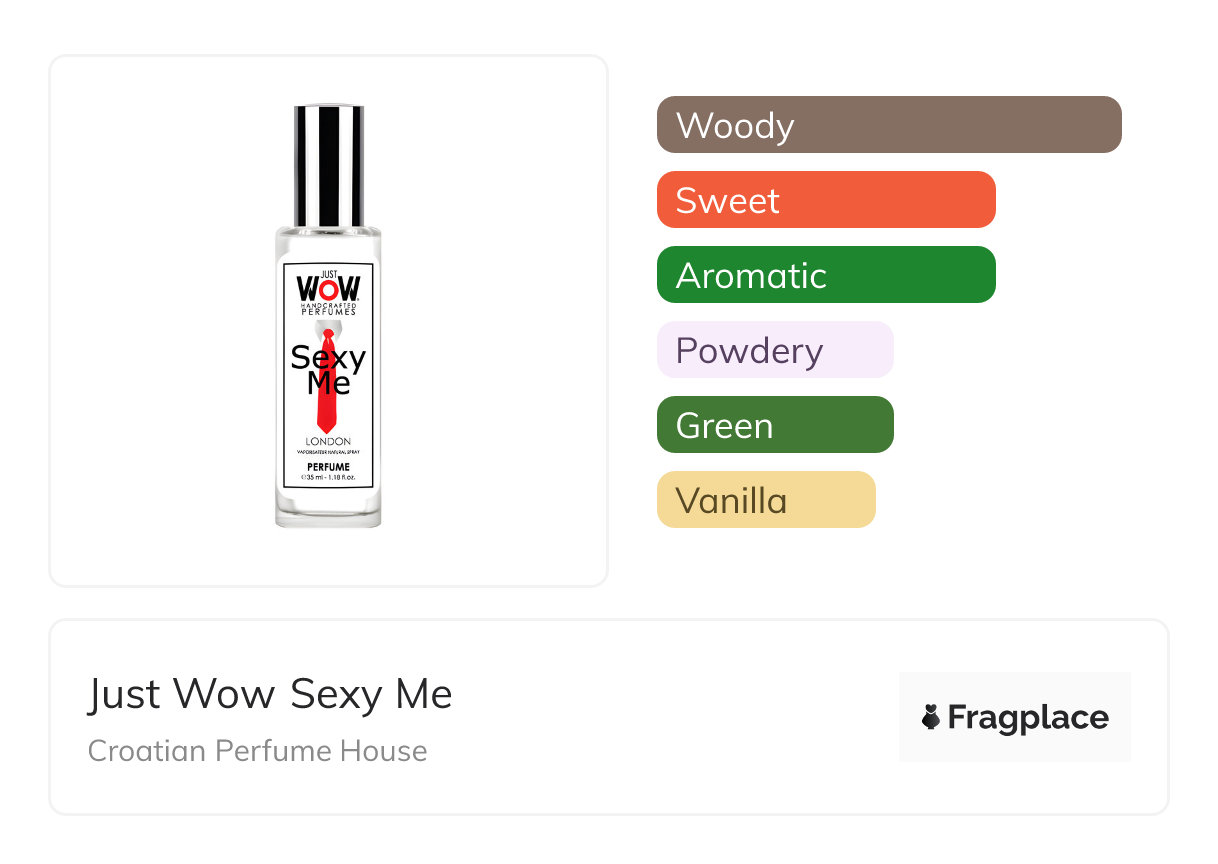Image resolution: width=1218 pixels, height=864 pixels.
Task: Click the clear glass base of the bottle
Action: [x=328, y=508]
